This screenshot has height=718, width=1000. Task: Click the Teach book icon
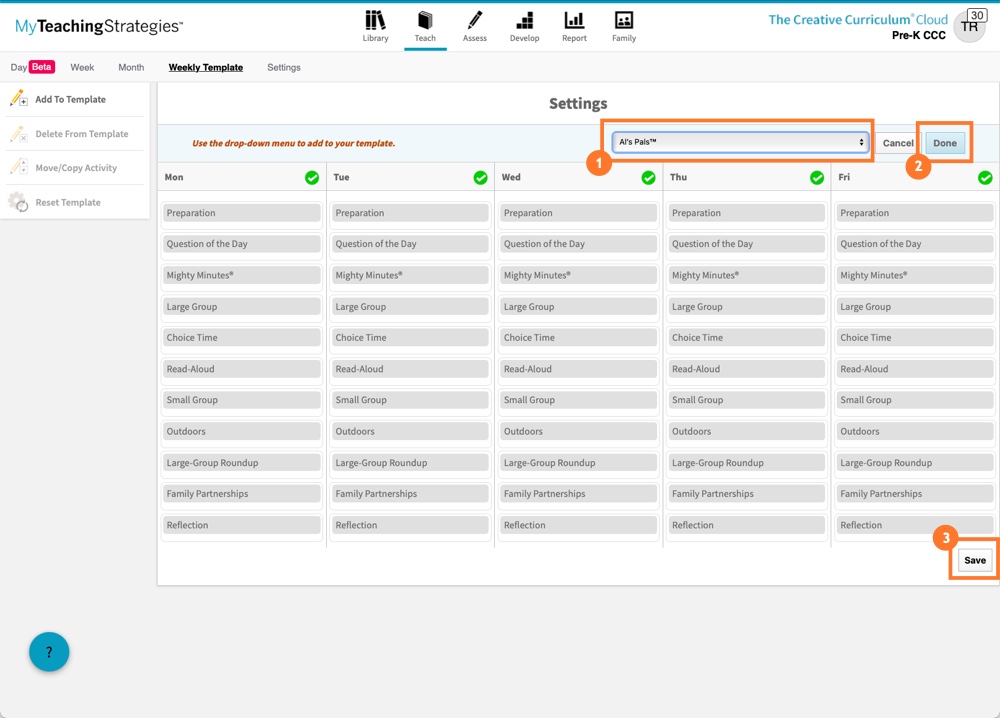coord(425,21)
